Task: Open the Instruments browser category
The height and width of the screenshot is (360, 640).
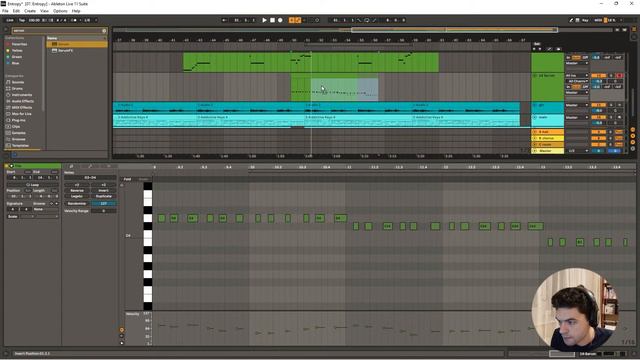Action: pos(22,95)
